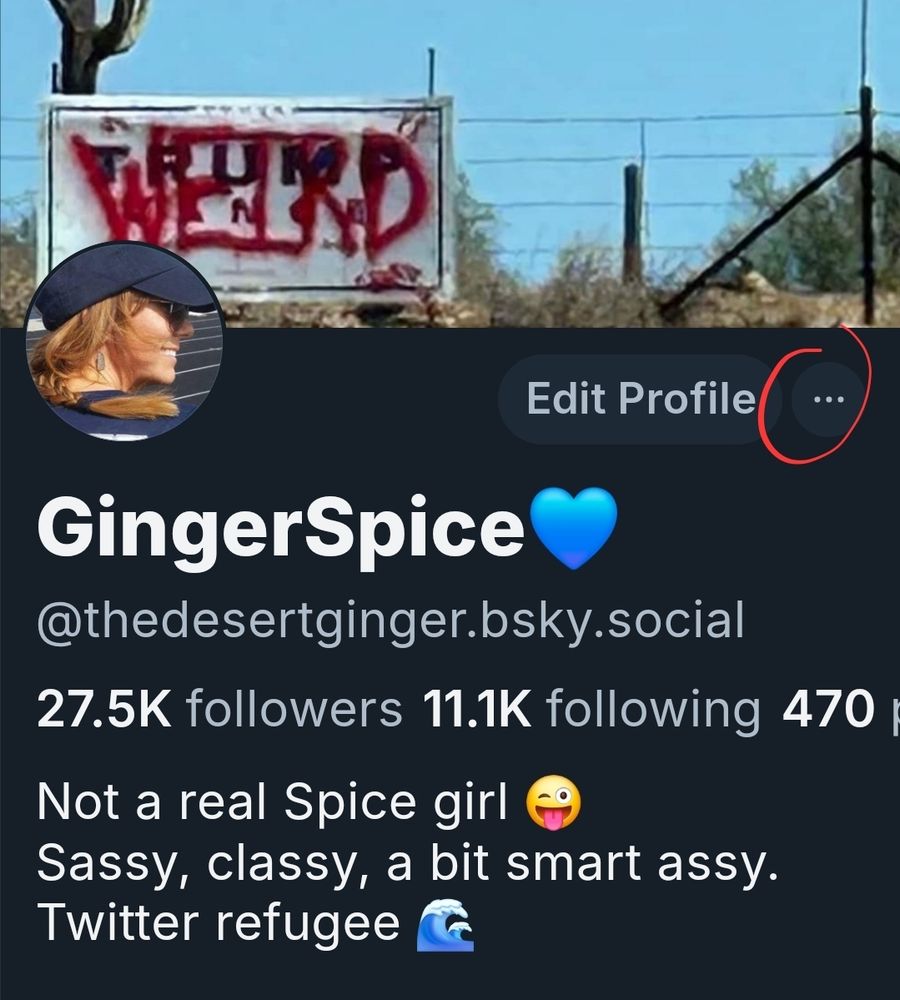Screen dimensions: 900x1000
Task: Click the blue heart emoji beside GingerSpice
Action: pos(573,527)
